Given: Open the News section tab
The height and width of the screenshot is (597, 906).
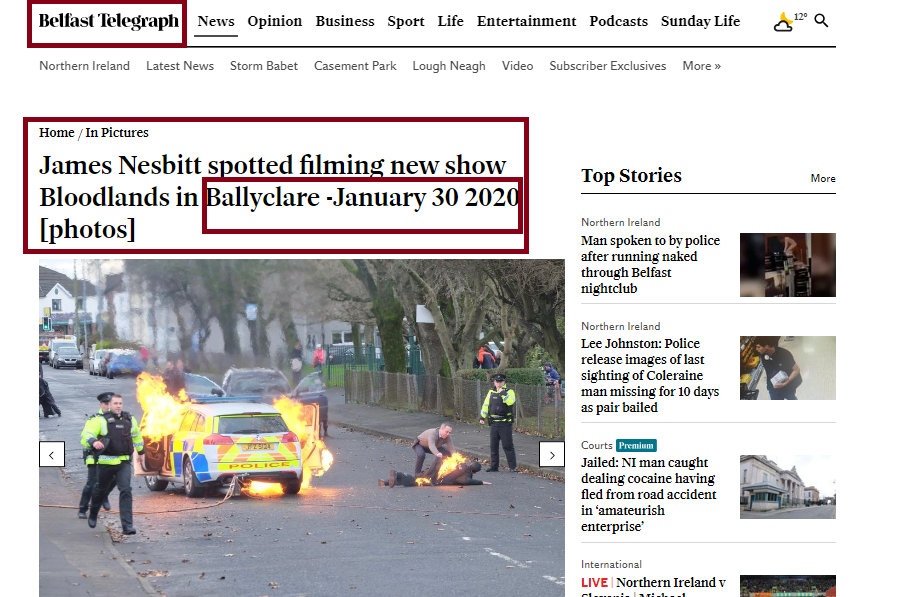Looking at the screenshot, I should coord(216,21).
